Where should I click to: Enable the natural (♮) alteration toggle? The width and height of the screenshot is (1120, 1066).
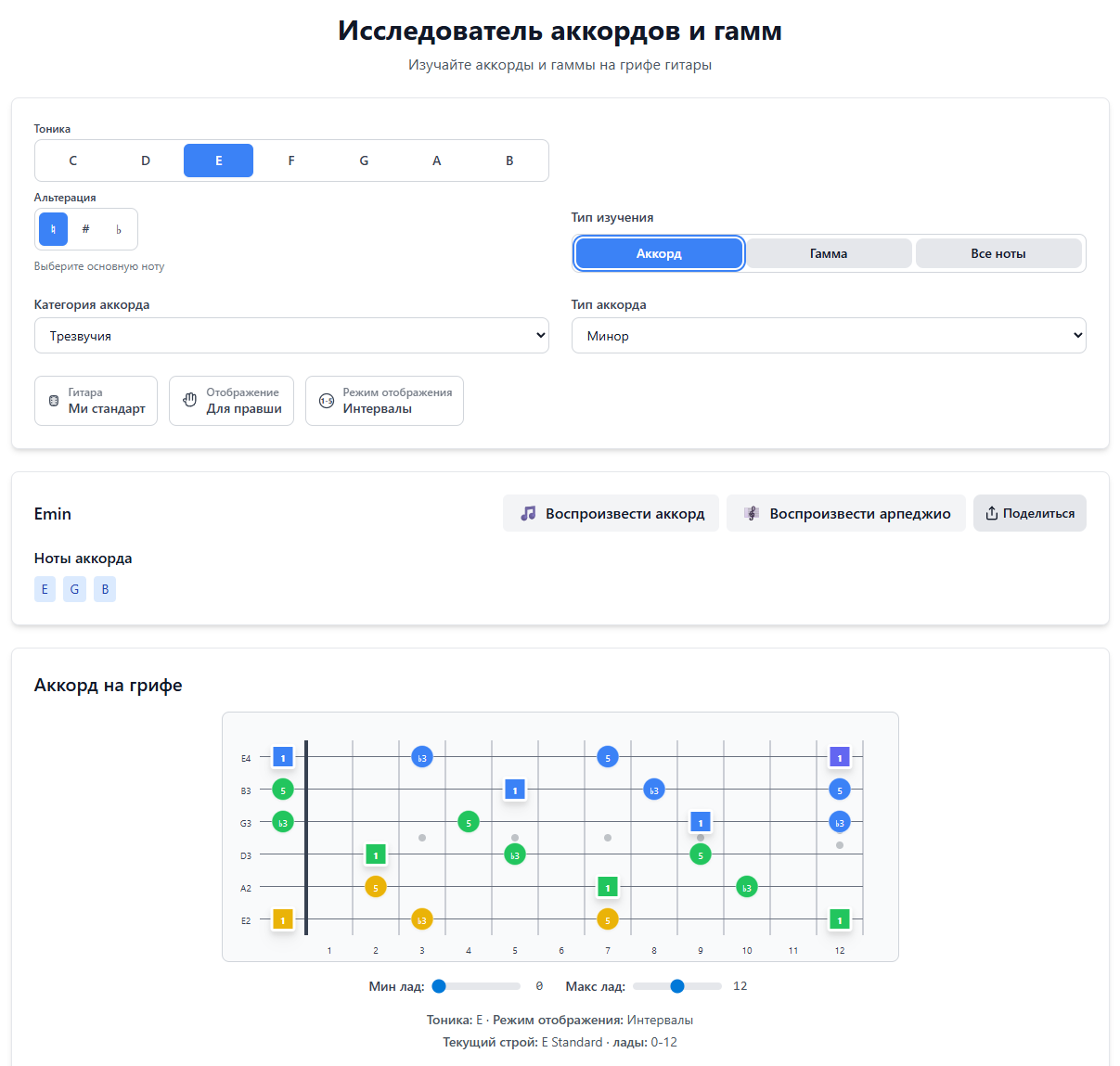coord(53,228)
